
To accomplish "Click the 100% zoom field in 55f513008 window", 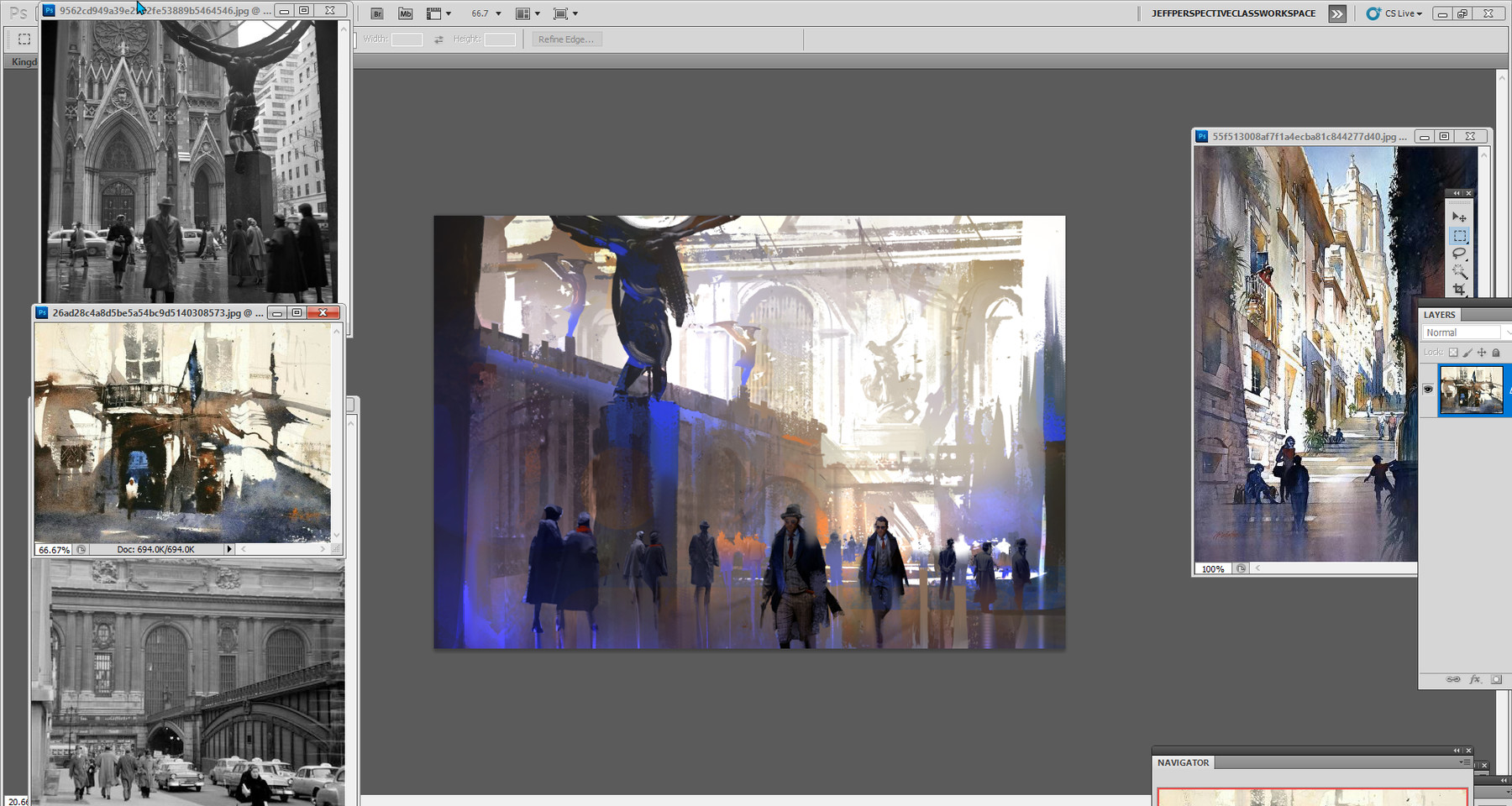I will tap(1213, 568).
